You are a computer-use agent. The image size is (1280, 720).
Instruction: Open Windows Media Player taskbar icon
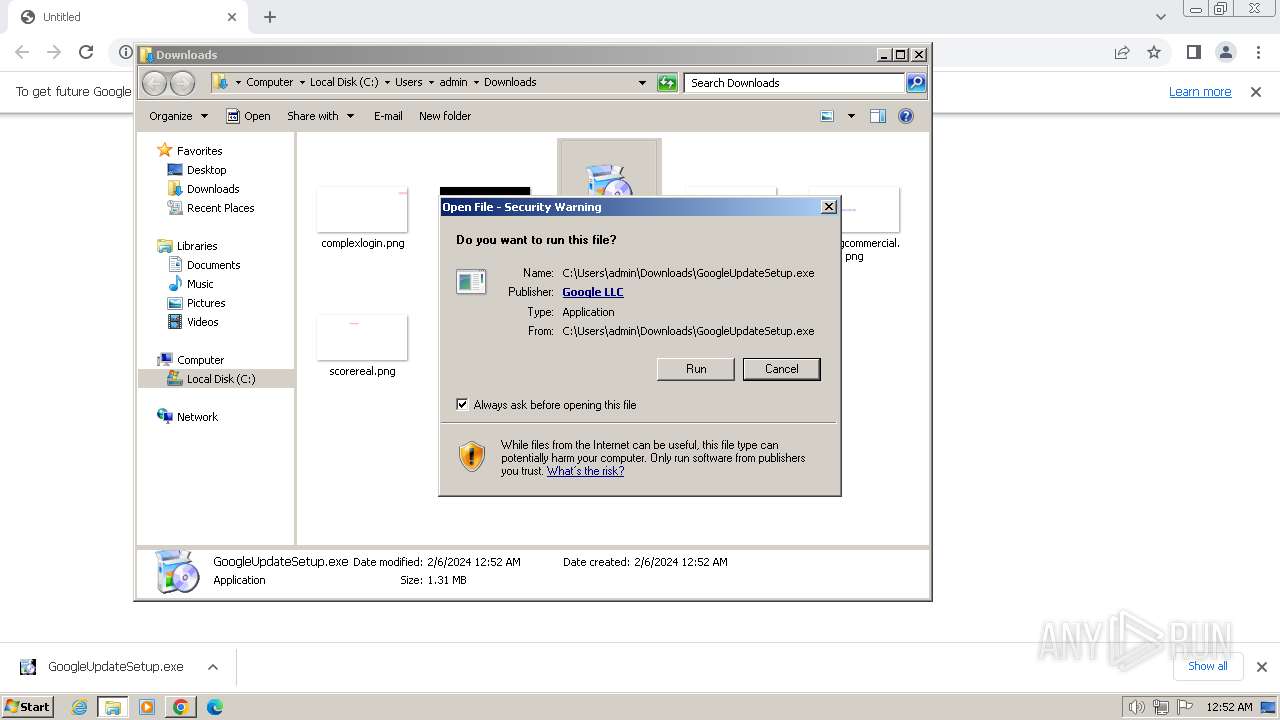coord(147,707)
